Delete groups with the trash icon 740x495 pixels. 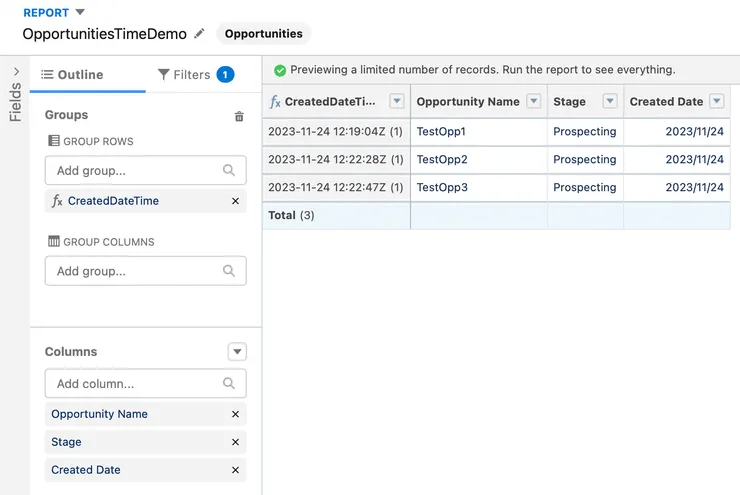[x=239, y=116]
